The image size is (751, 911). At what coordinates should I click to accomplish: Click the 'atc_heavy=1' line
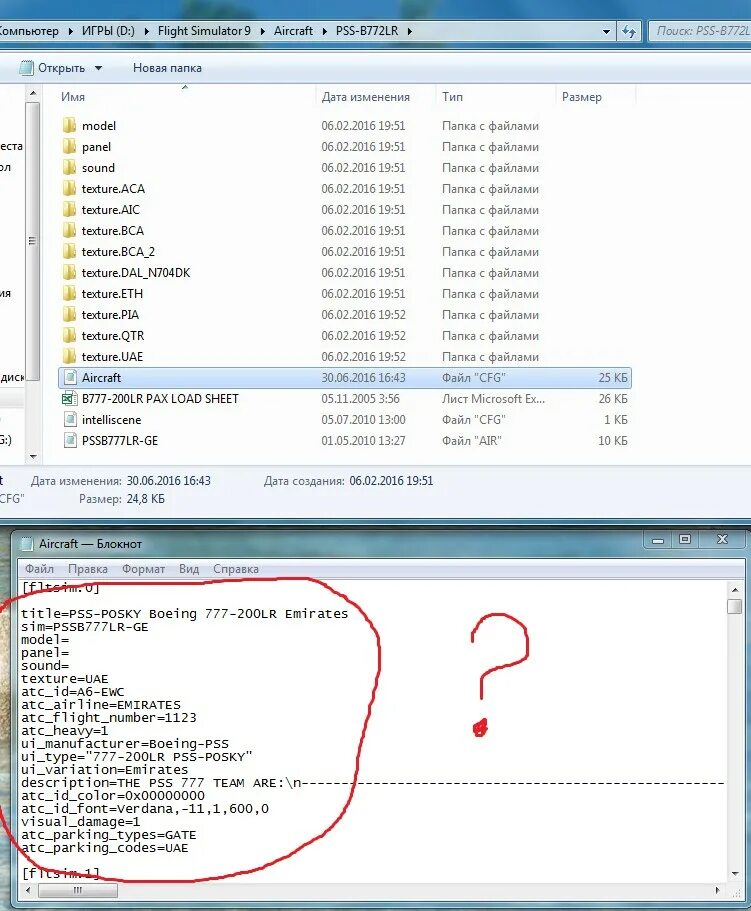pyautogui.click(x=64, y=731)
